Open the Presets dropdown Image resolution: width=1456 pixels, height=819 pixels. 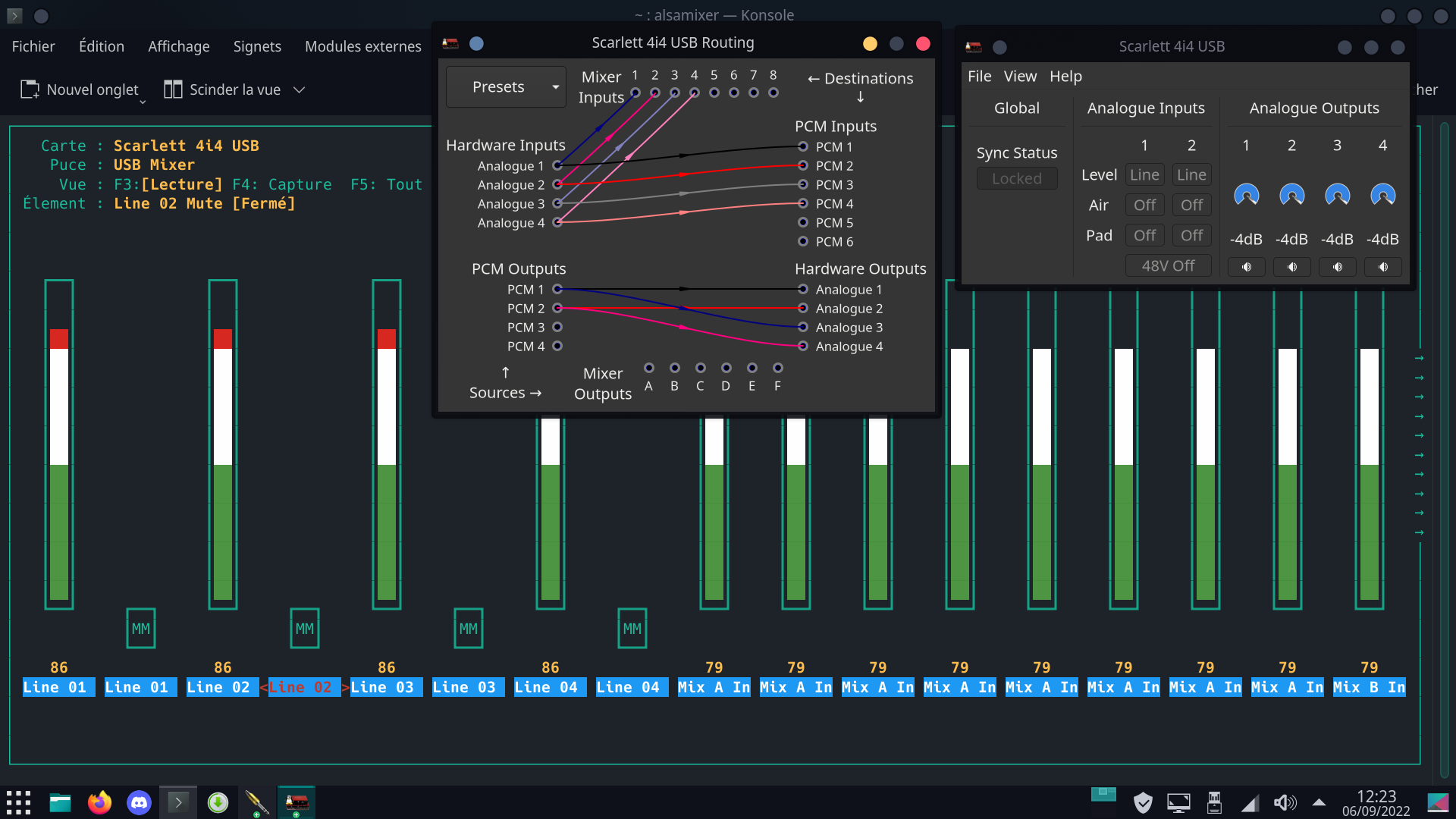click(506, 87)
